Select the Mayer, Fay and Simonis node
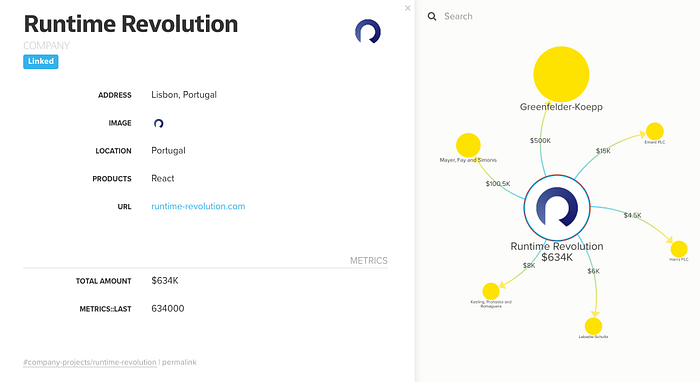This screenshot has height=382, width=700. [468, 145]
